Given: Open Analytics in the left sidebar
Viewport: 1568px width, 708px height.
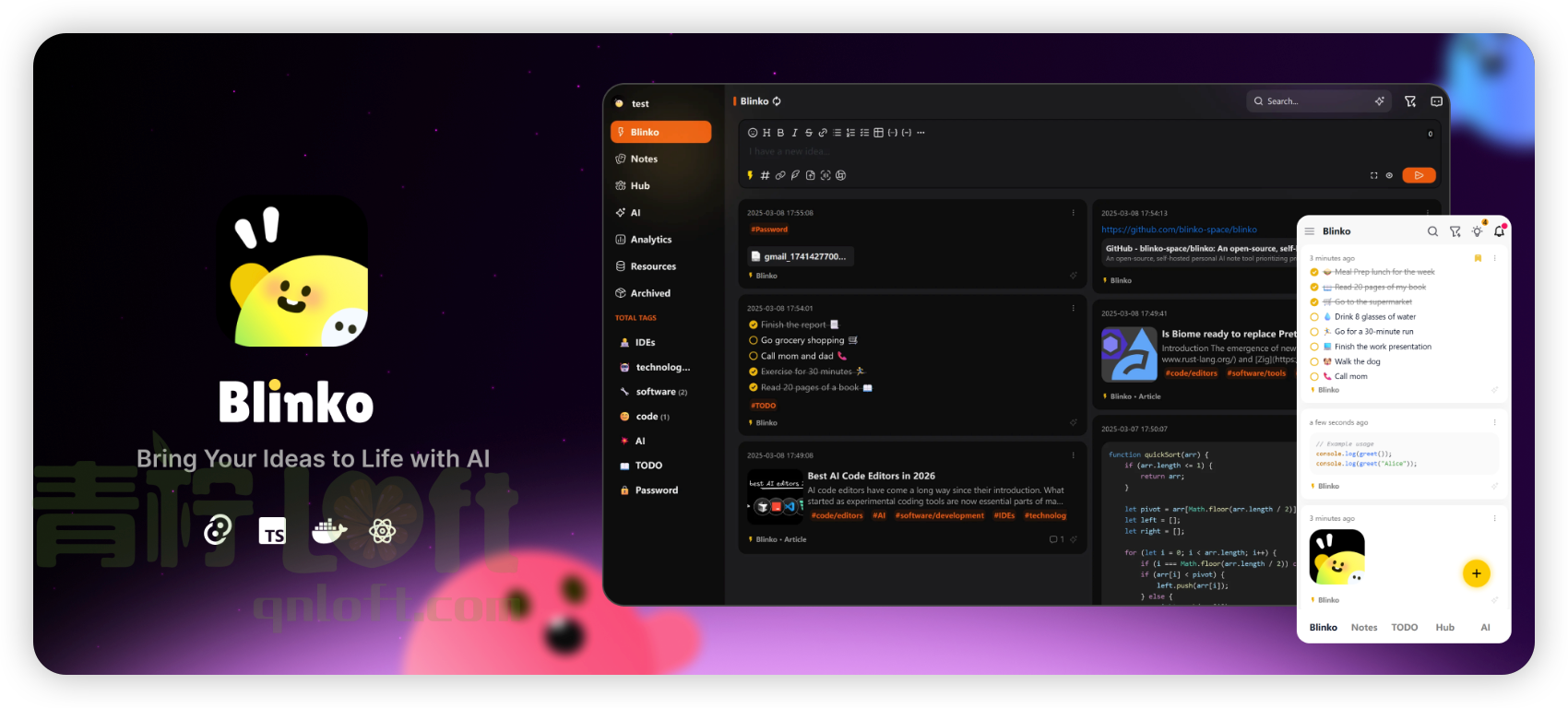Looking at the screenshot, I should [650, 240].
